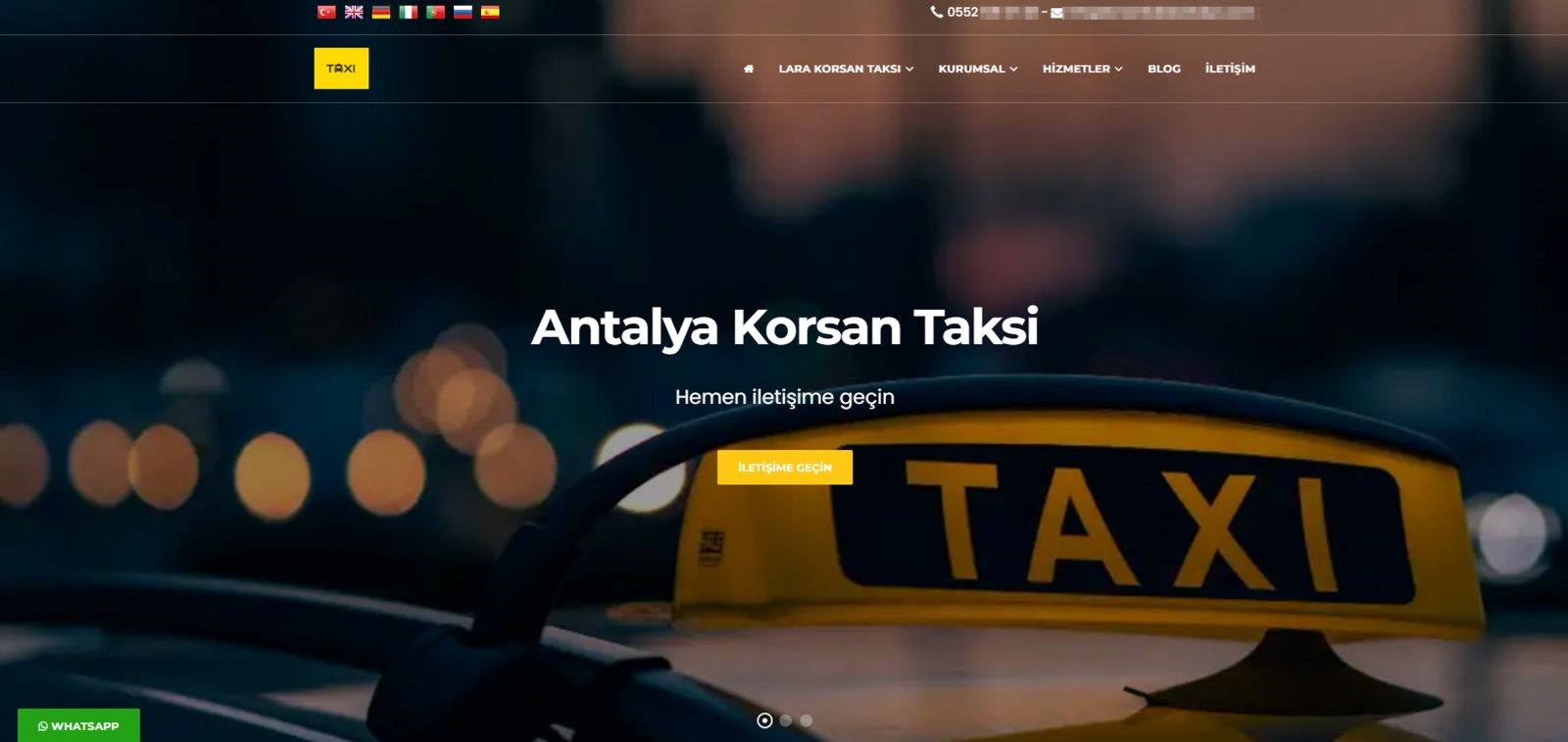Choose the Spanish flag language
This screenshot has height=742, width=1568.
click(x=490, y=12)
